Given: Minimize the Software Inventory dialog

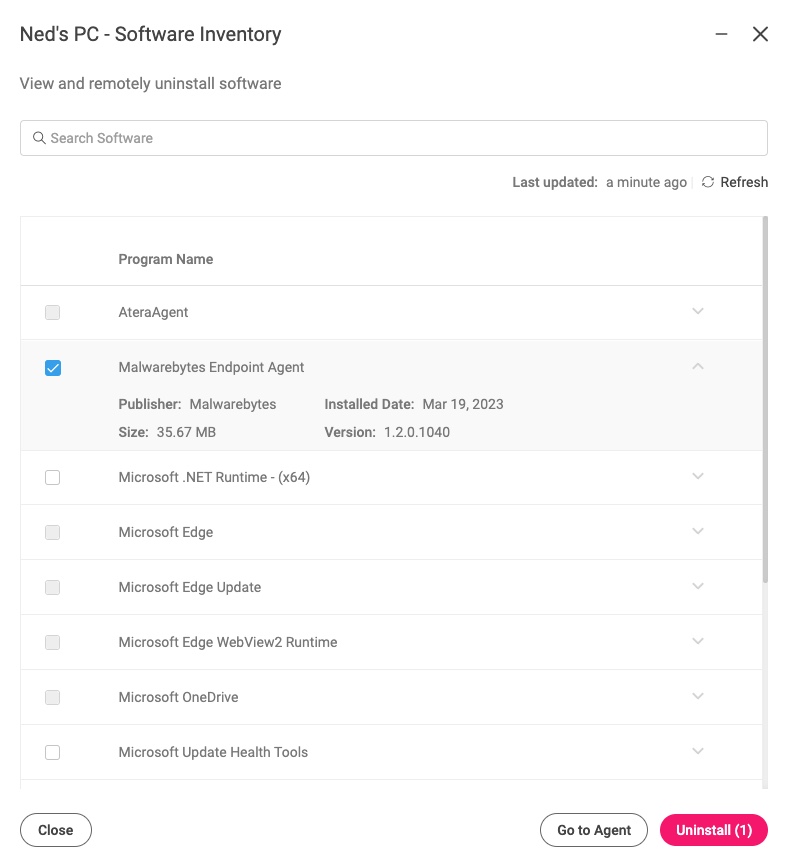Looking at the screenshot, I should pyautogui.click(x=721, y=34).
